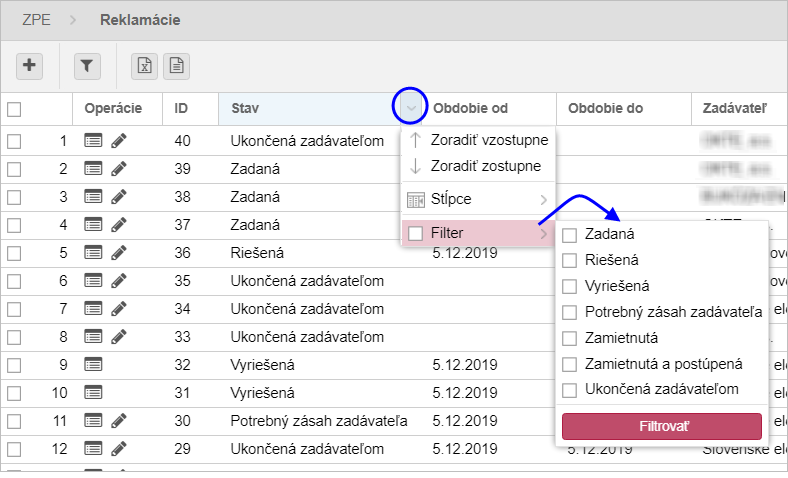The height and width of the screenshot is (478, 788).
Task: Edit pencil icon for row ID 33
Action: tap(119, 337)
